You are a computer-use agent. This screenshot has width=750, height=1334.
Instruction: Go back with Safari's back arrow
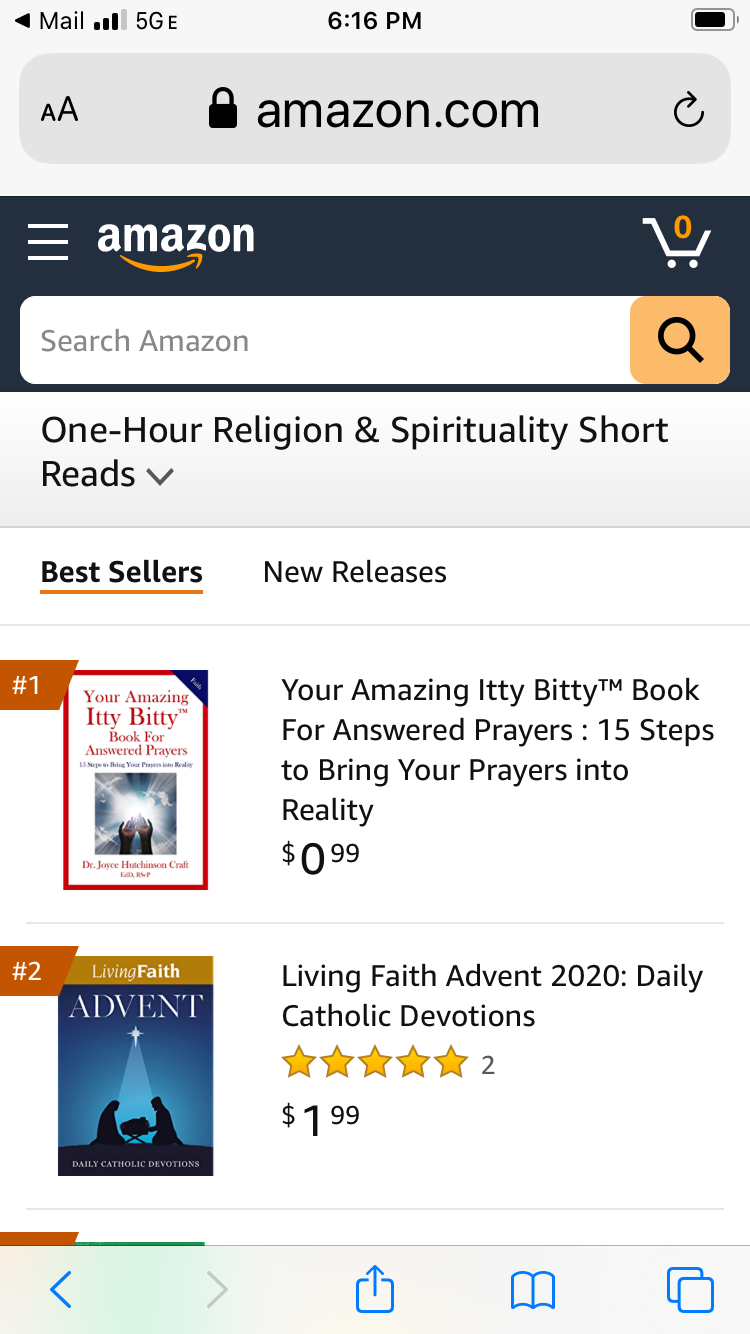61,1290
